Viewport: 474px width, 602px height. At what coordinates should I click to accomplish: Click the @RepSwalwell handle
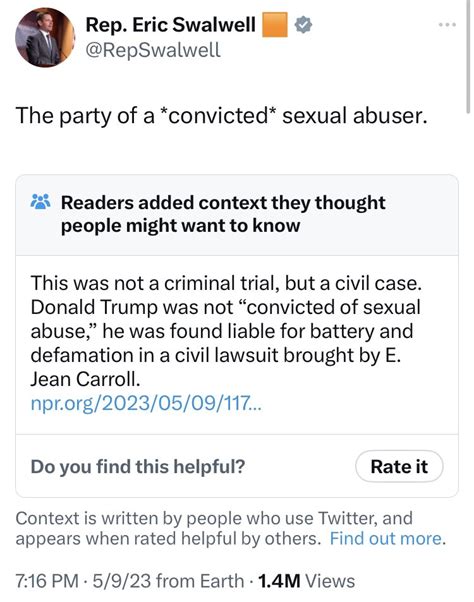pyautogui.click(x=153, y=50)
